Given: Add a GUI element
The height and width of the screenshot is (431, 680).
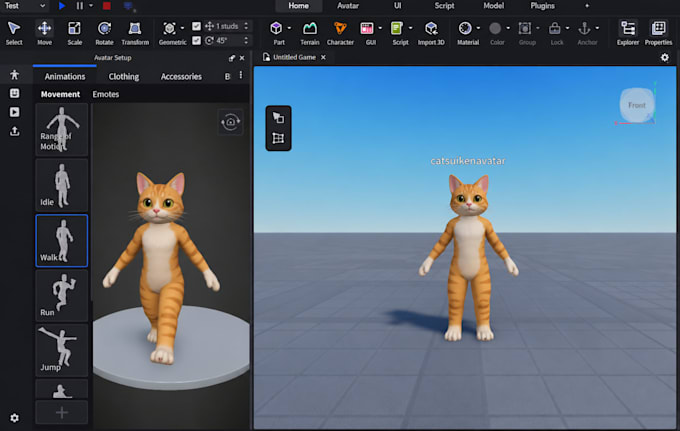Looking at the screenshot, I should point(367,29).
